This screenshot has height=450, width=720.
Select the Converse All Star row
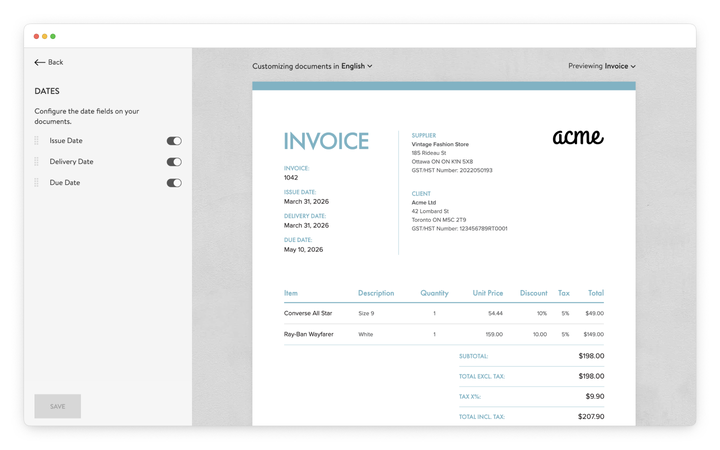click(x=309, y=313)
